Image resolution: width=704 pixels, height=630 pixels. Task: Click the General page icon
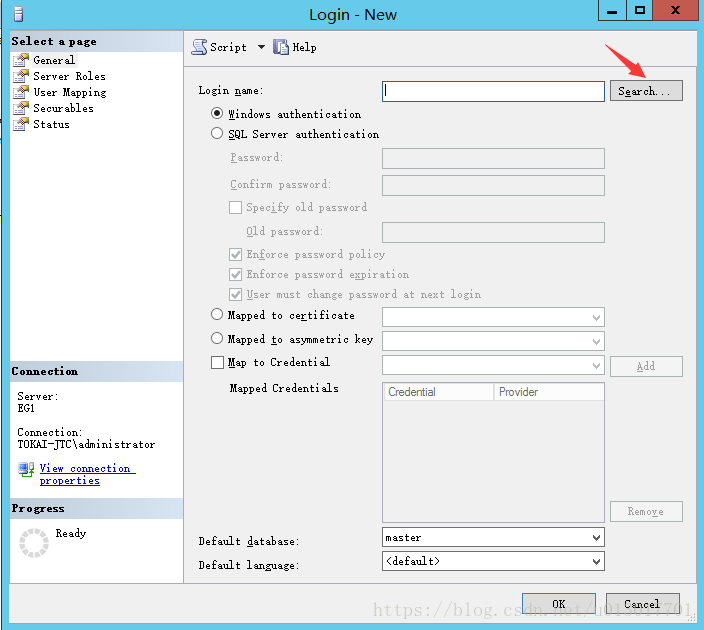tap(21, 60)
